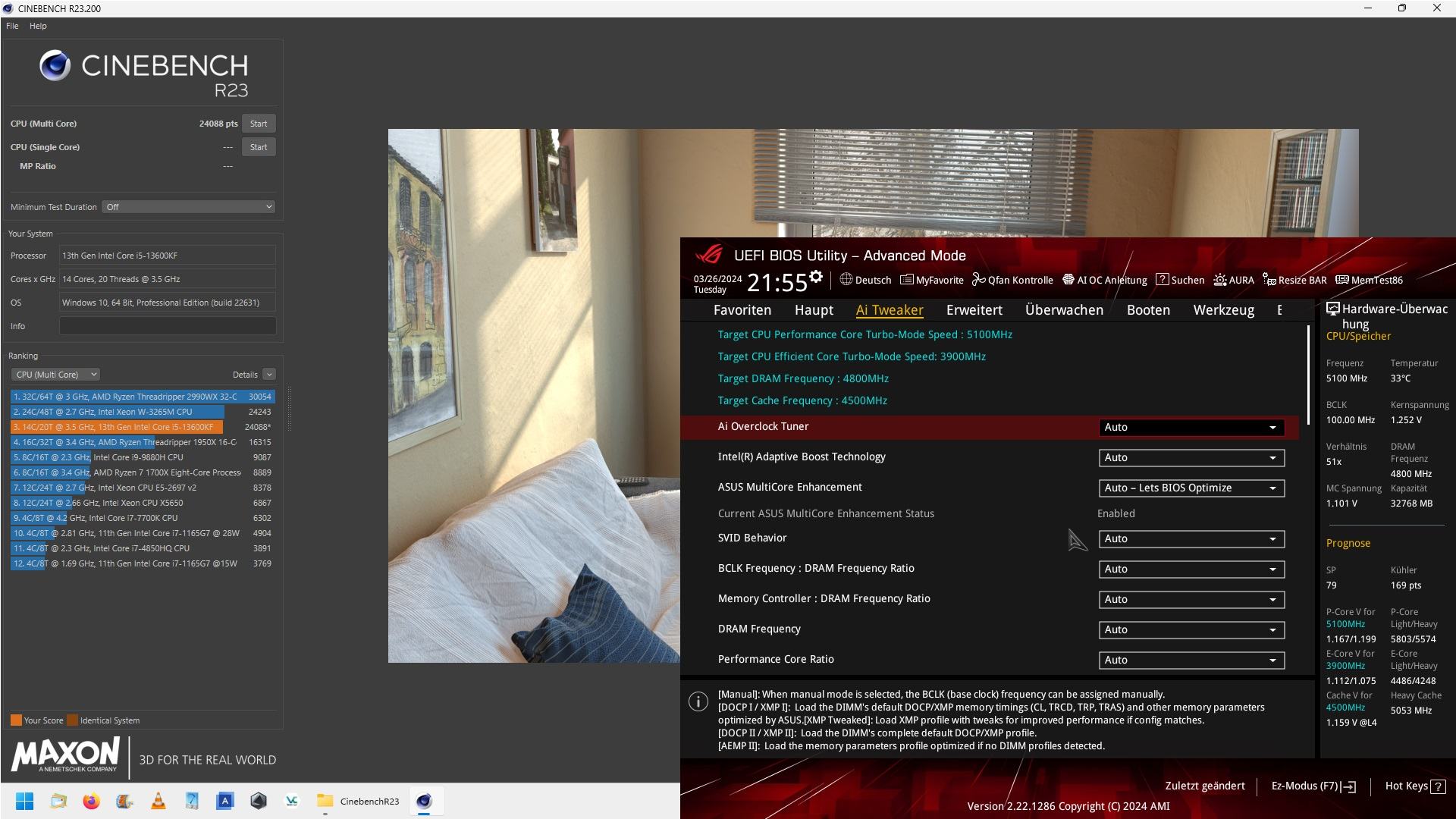Viewport: 1456px width, 819px height.
Task: Open Suchen search in BIOS
Action: pyautogui.click(x=1180, y=280)
